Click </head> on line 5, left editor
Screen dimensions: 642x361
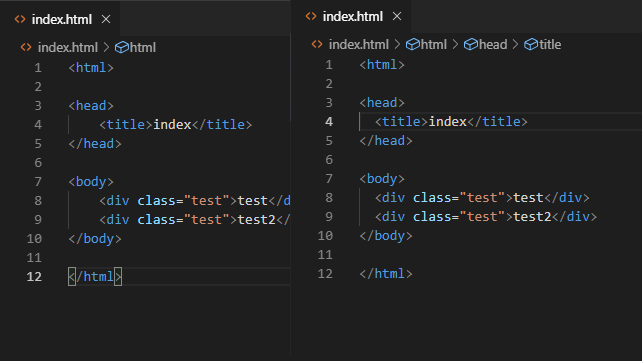pos(95,144)
